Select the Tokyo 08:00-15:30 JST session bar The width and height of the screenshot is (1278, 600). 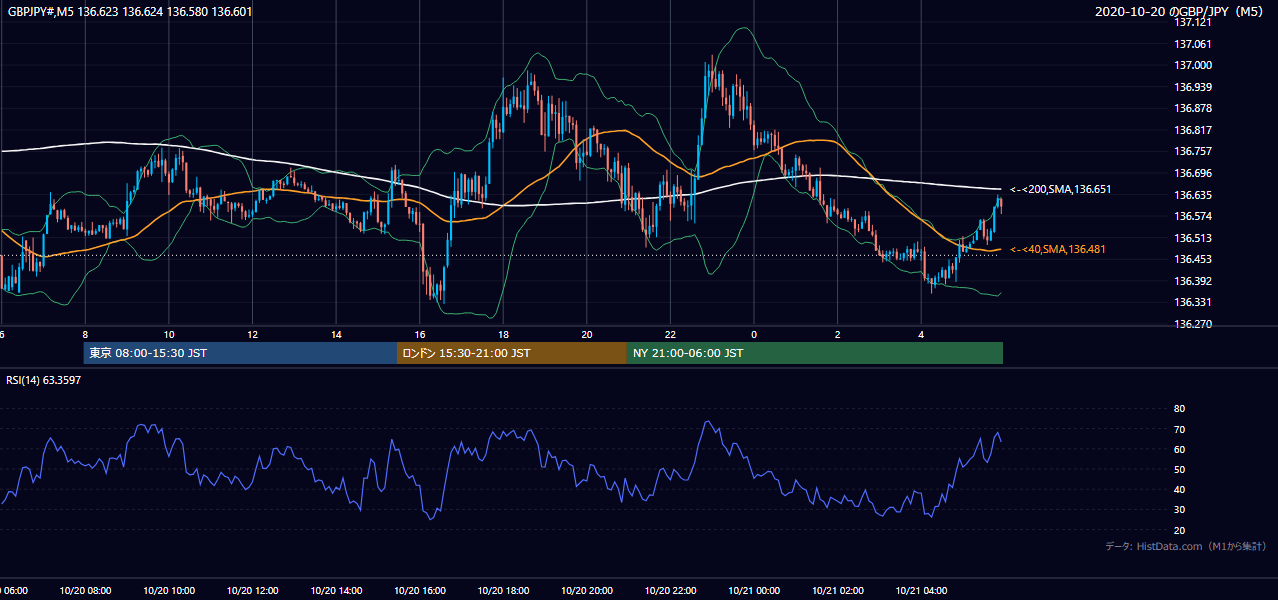click(x=240, y=353)
